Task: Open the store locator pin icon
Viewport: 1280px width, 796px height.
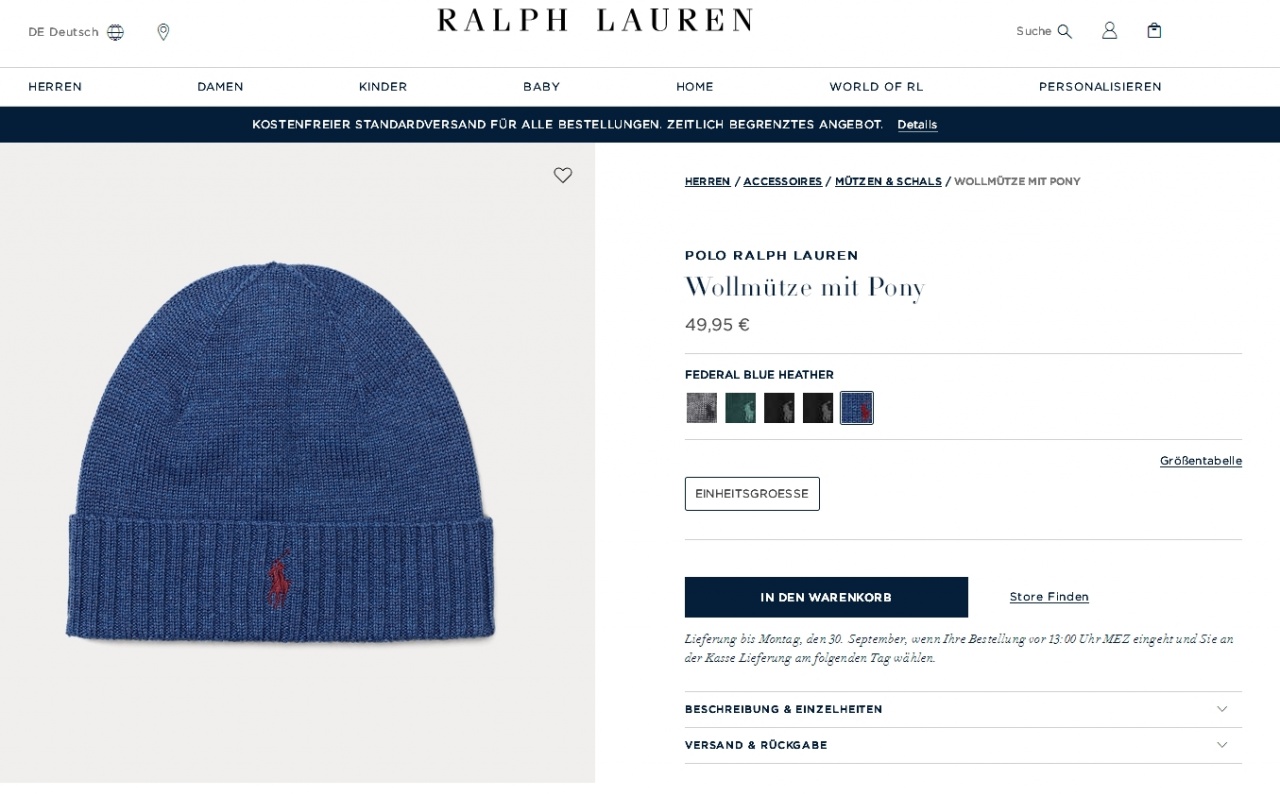Action: pos(163,32)
